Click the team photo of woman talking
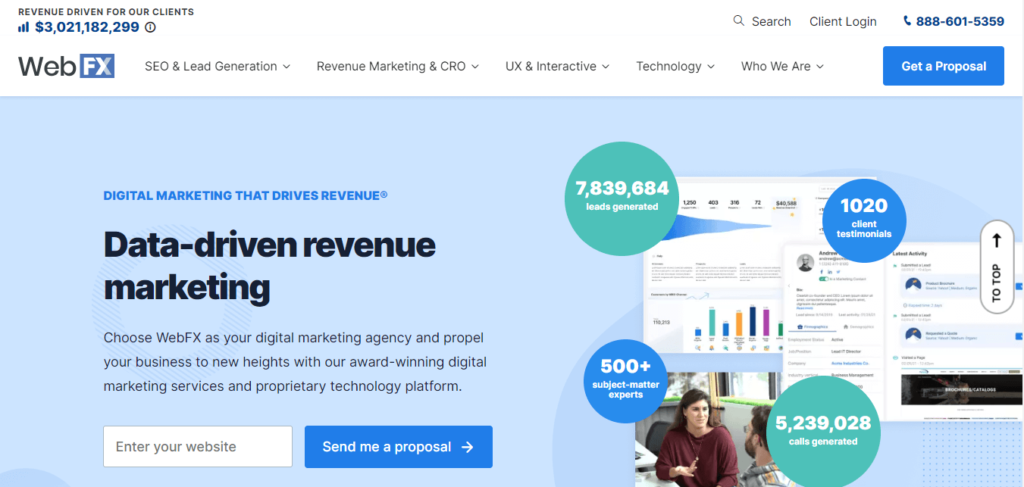1024x487 pixels. [x=705, y=431]
